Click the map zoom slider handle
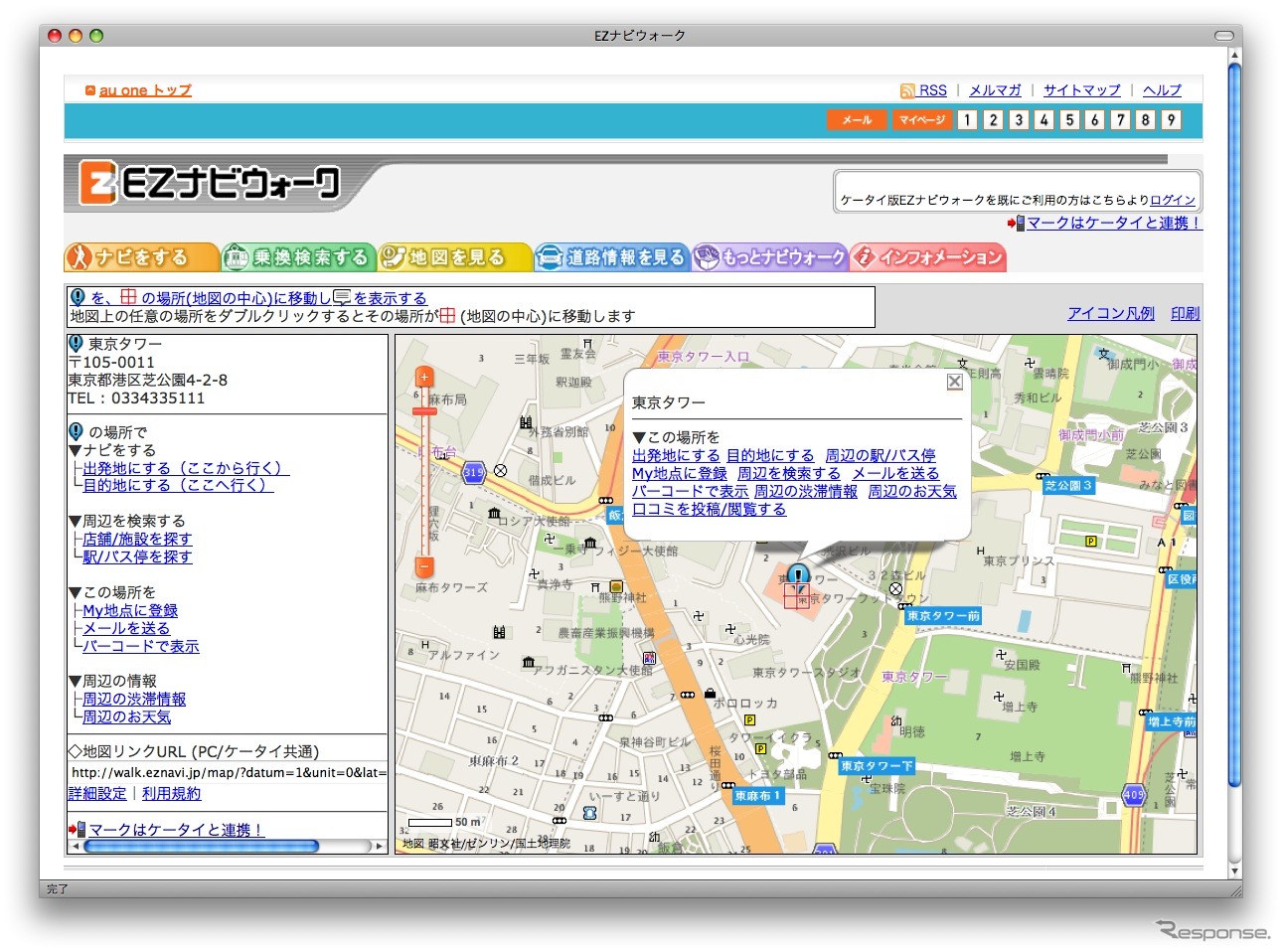This screenshot has width=1282, height=952. [424, 410]
